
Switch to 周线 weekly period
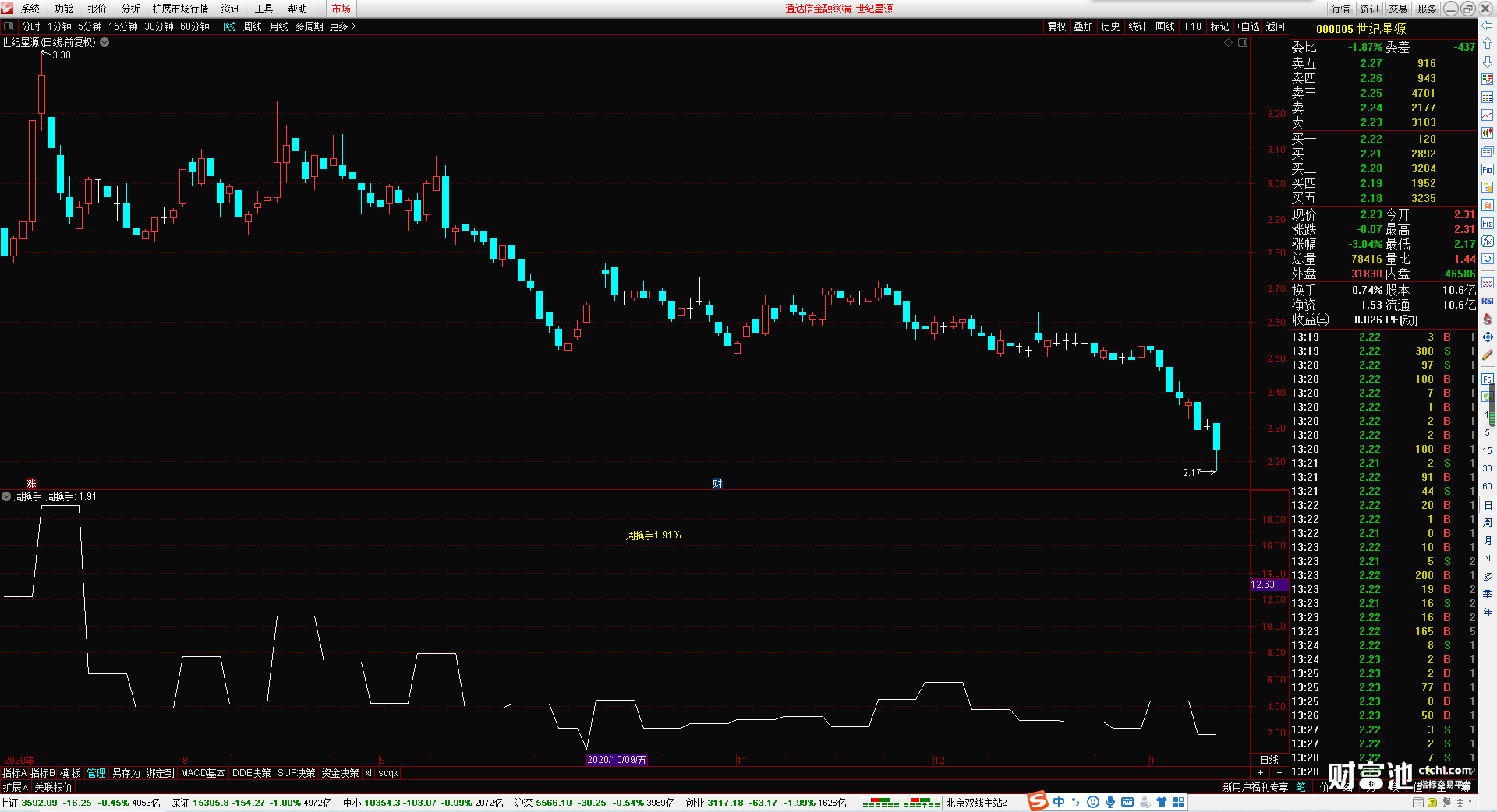[x=253, y=26]
